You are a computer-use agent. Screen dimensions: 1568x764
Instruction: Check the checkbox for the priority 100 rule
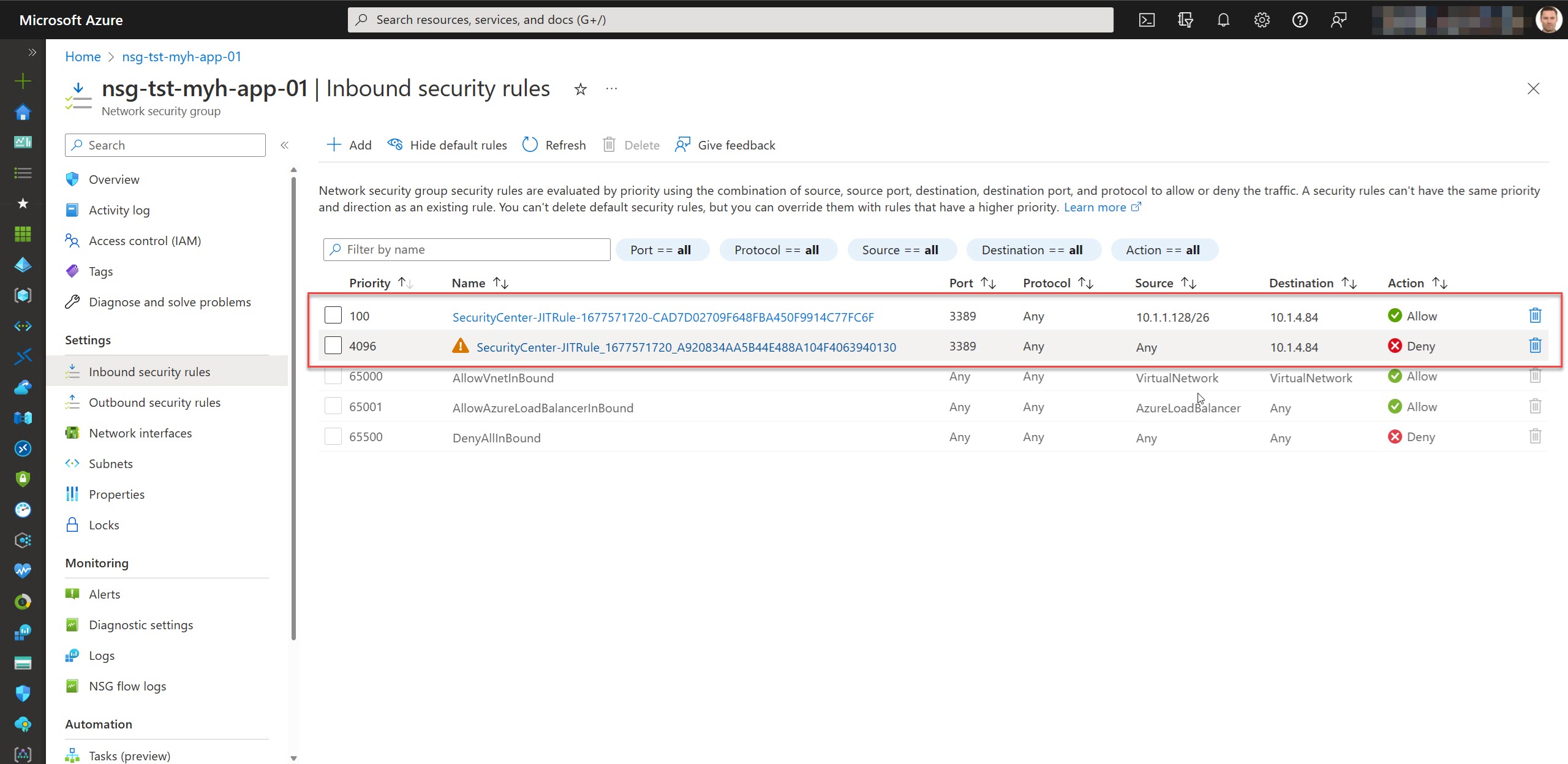click(x=333, y=315)
